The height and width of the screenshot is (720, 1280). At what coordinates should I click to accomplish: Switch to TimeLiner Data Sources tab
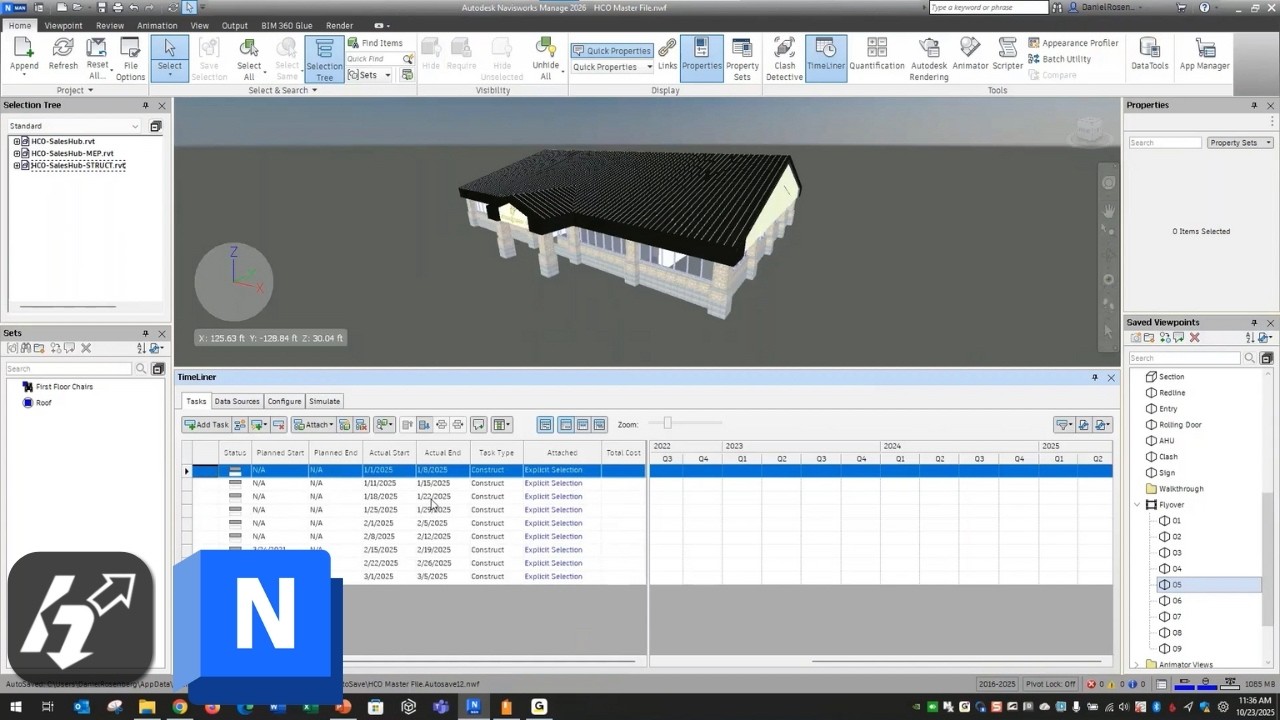point(237,401)
